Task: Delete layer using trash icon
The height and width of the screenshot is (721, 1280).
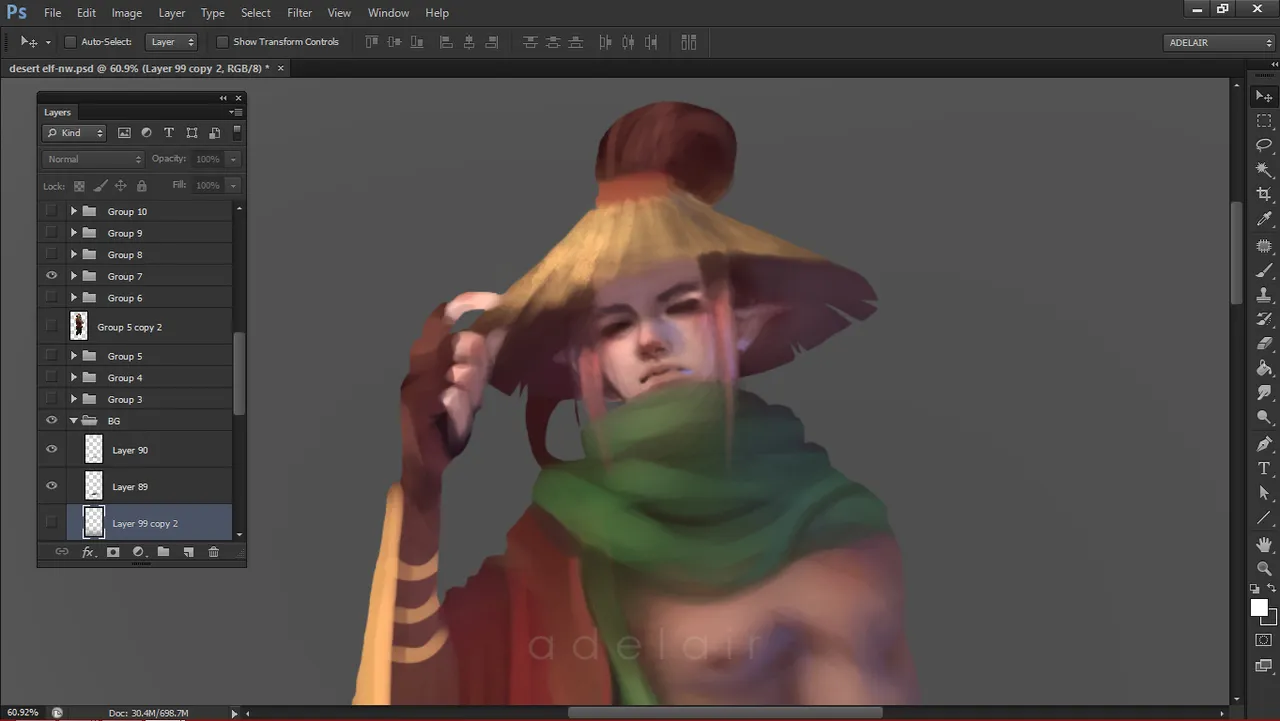Action: 213,552
